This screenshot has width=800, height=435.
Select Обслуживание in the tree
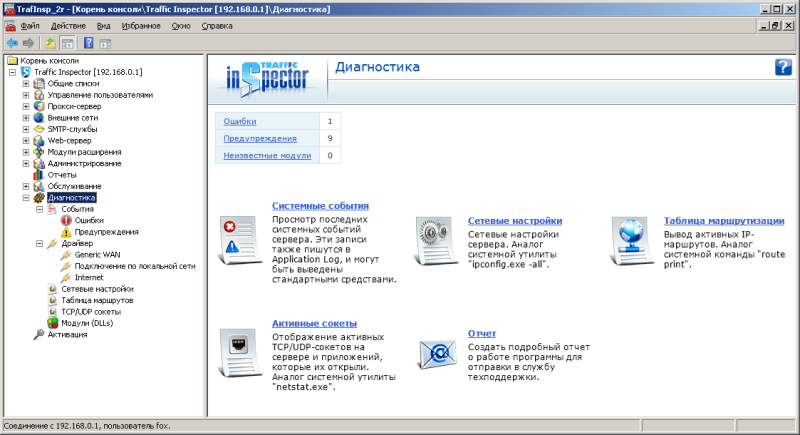point(74,186)
